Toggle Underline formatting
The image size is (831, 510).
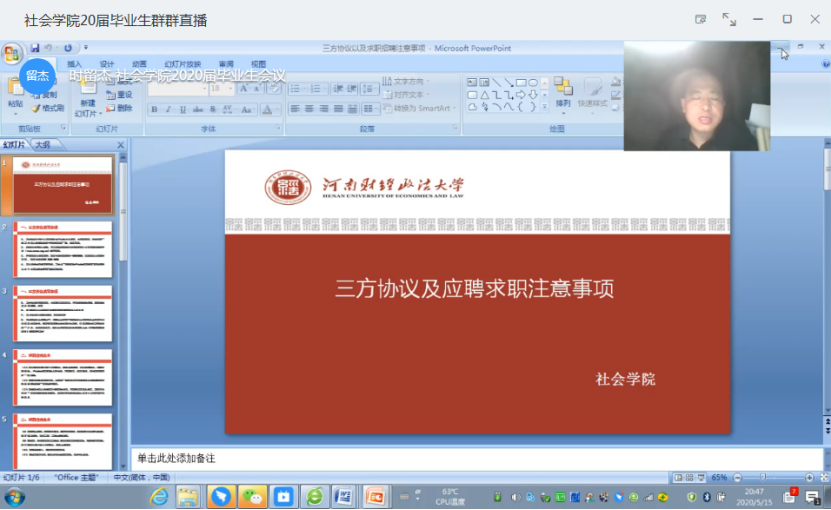[x=183, y=110]
